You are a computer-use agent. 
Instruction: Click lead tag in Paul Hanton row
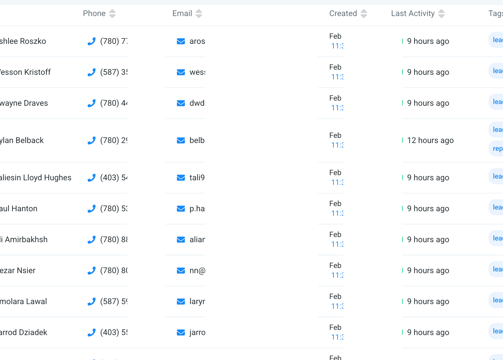[x=496, y=207]
